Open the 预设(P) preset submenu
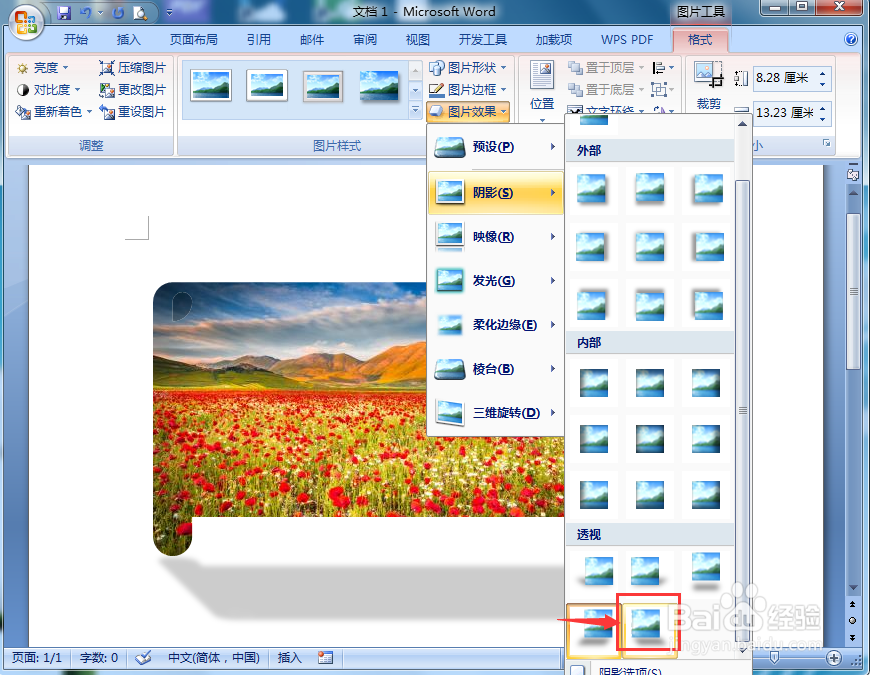870x675 pixels. click(495, 147)
